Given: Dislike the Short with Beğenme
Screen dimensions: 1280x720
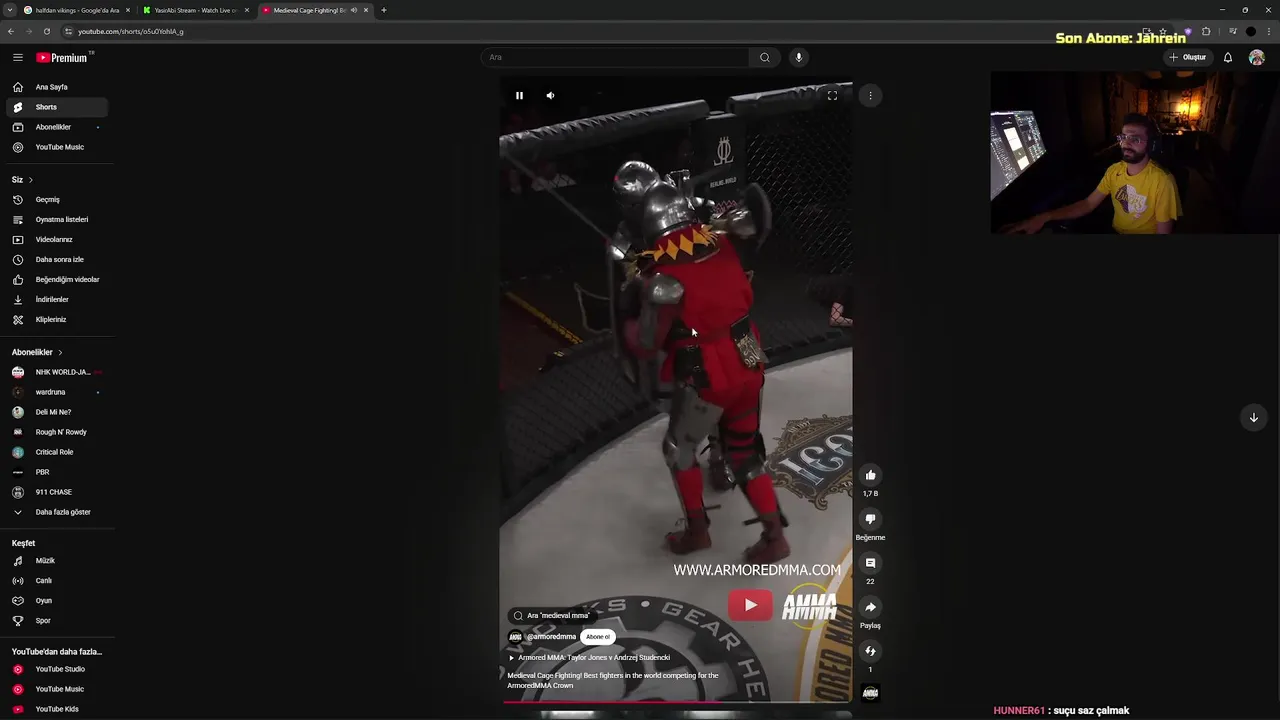Looking at the screenshot, I should (870, 519).
